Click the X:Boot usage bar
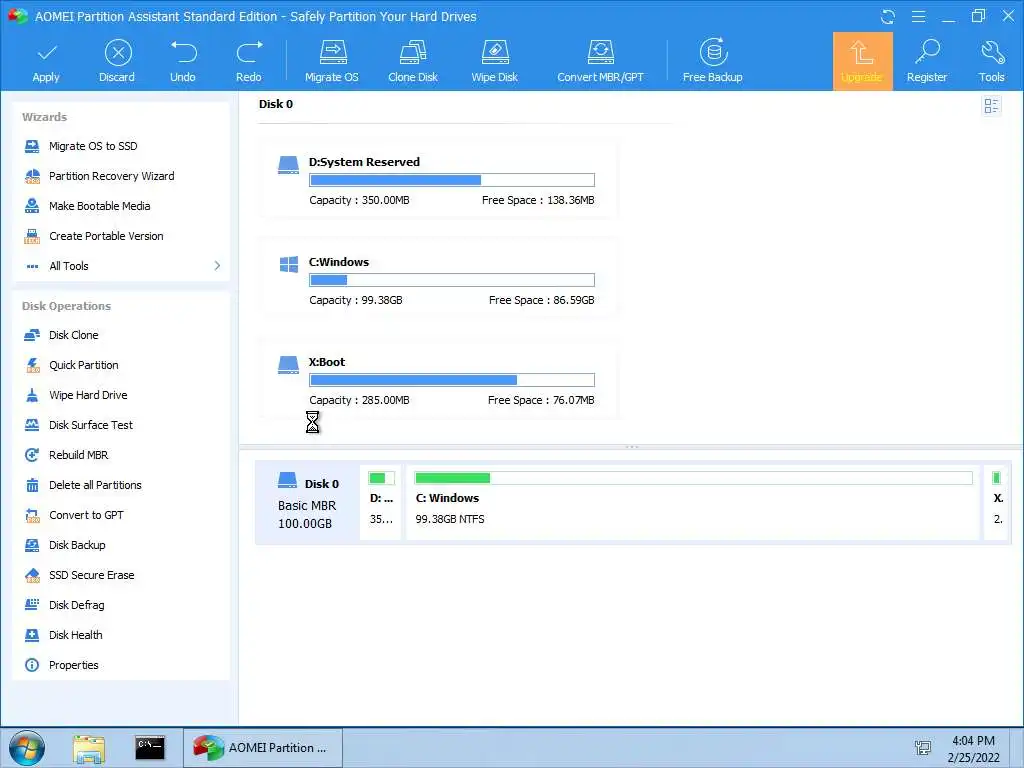Screen dimensions: 1024x768 tap(452, 380)
